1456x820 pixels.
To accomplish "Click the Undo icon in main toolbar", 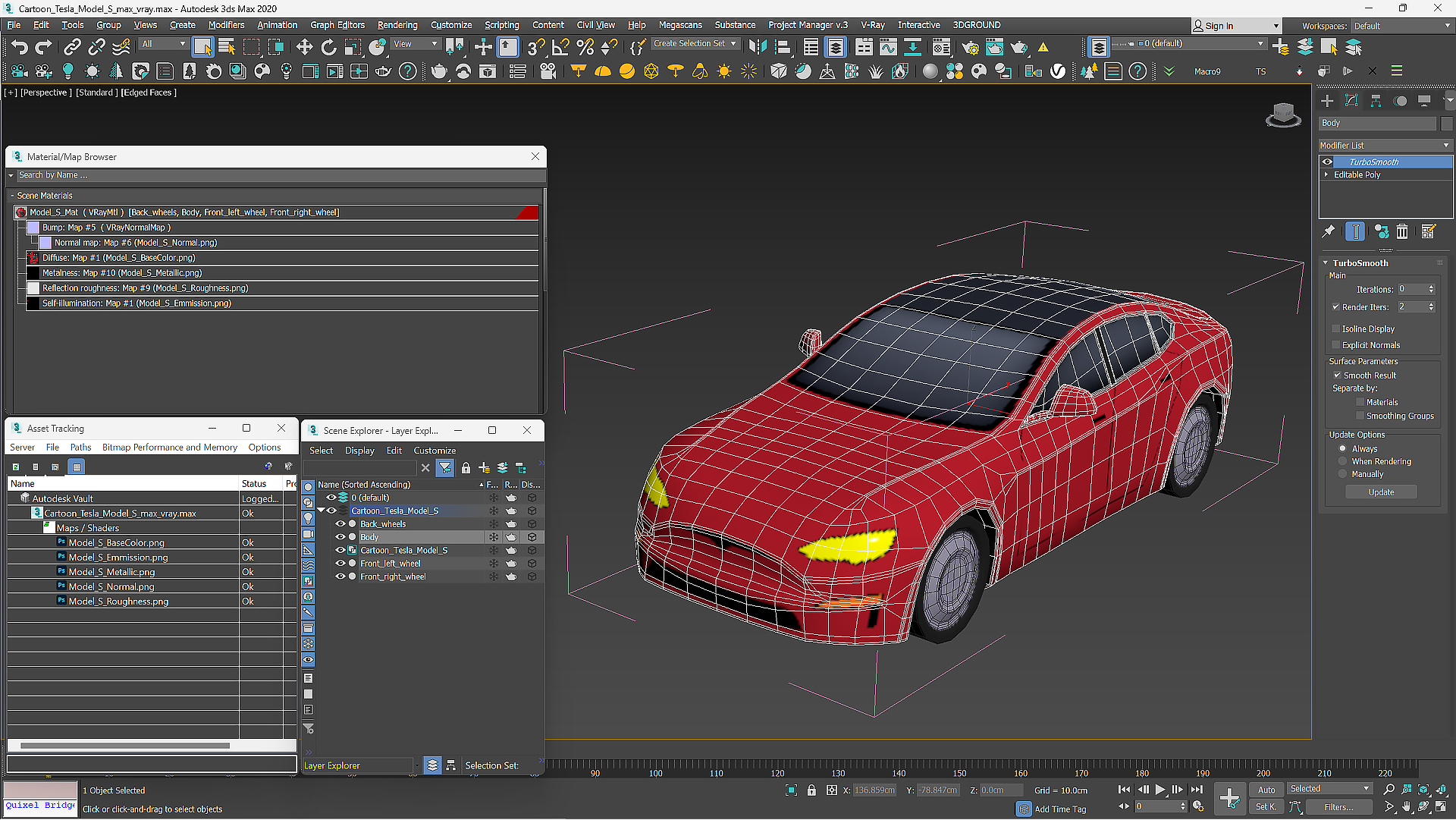I will [19, 47].
